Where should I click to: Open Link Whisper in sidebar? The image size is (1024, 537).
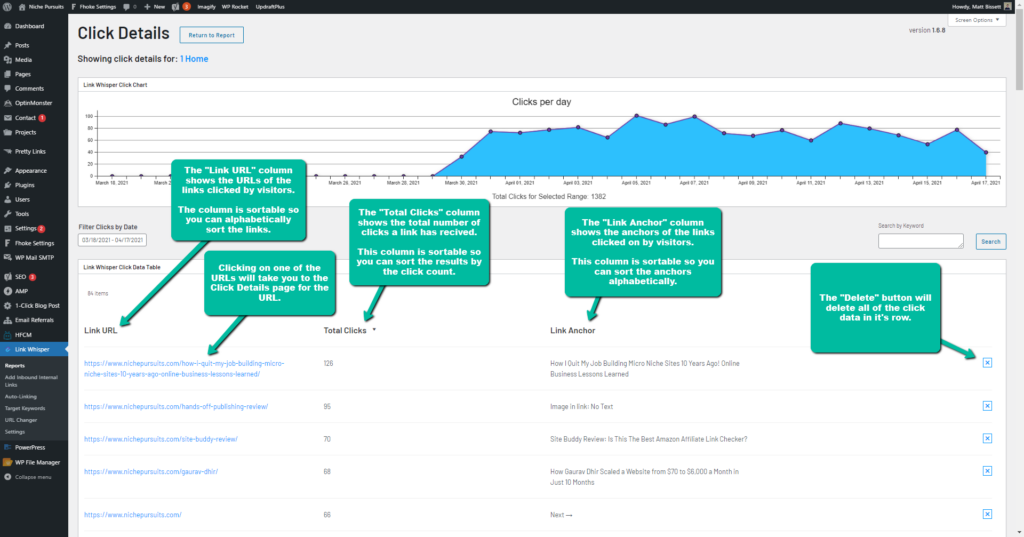pyautogui.click(x=34, y=350)
